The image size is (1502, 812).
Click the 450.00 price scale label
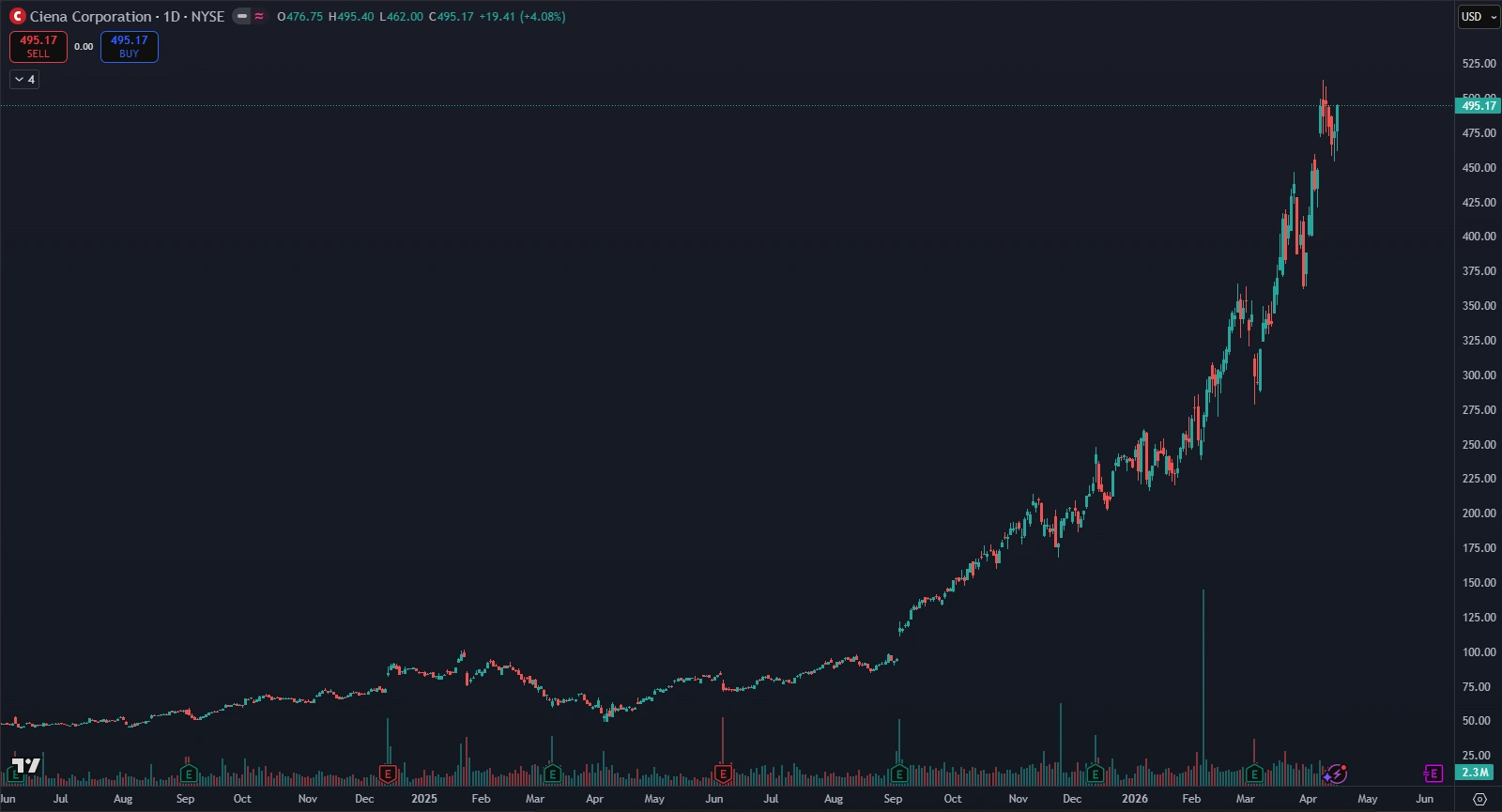click(x=1479, y=168)
